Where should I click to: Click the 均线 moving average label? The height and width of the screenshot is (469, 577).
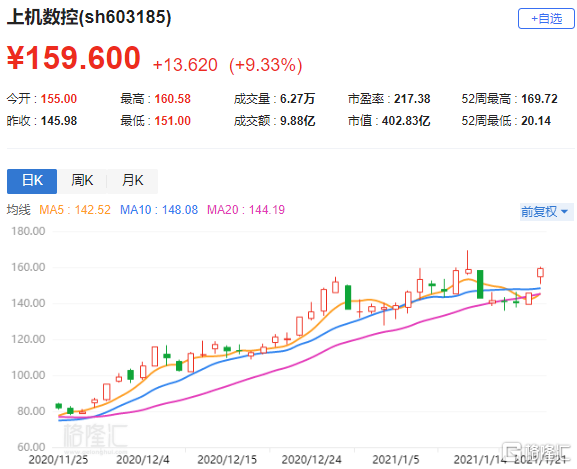pos(18,210)
